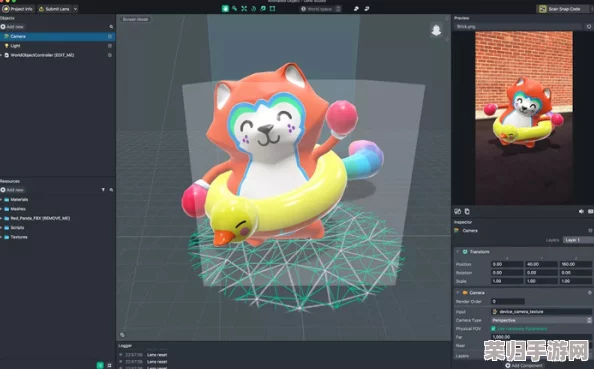Open the Camera Type Perspective dropdown
The width and height of the screenshot is (594, 369).
coord(541,321)
